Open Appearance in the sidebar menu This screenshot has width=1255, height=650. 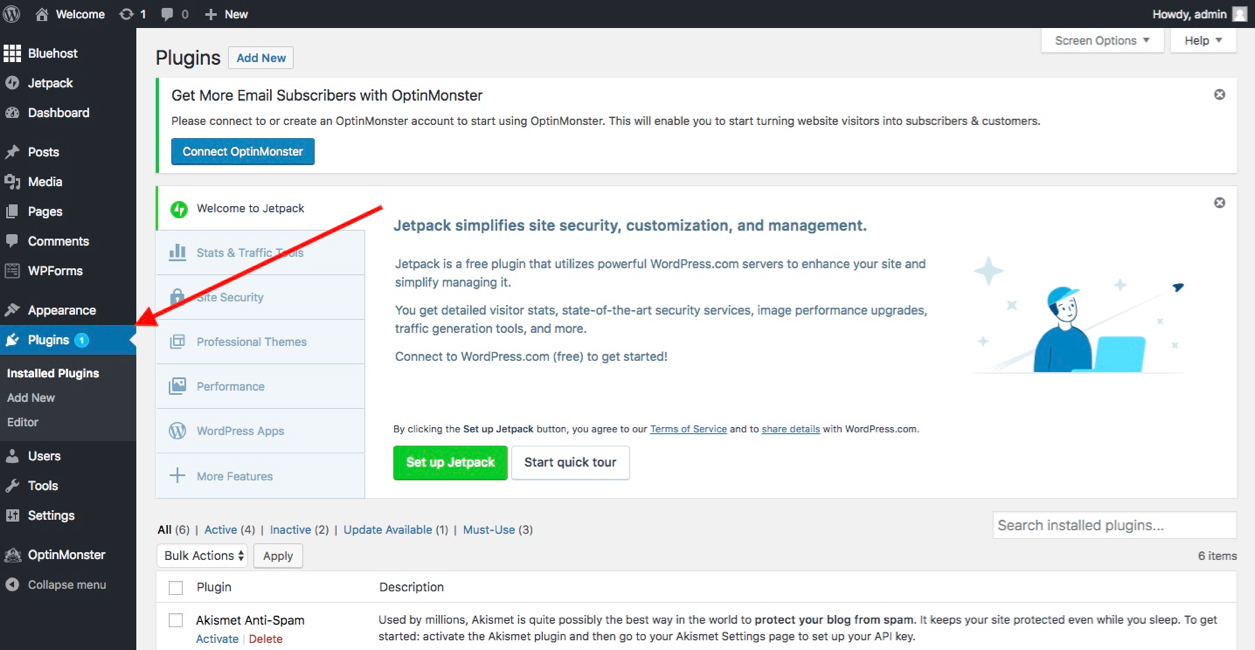pos(61,310)
